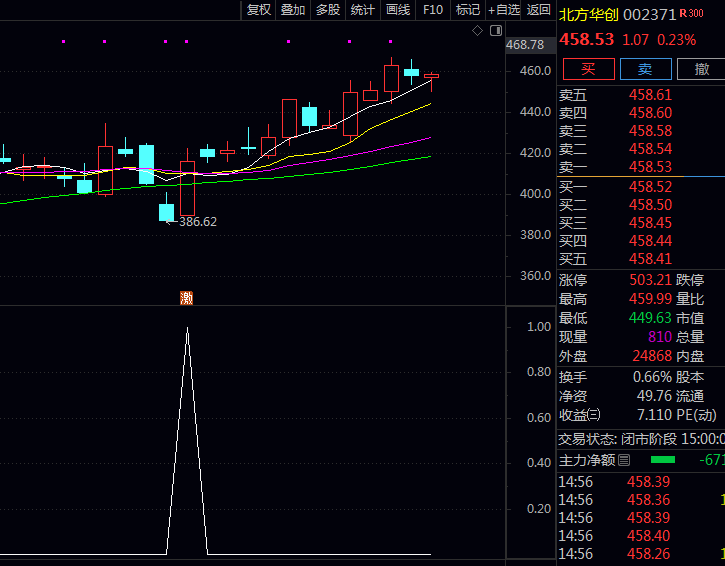Select 卖五 price 458.61
Screen dimensions: 725x566
[x=650, y=95]
